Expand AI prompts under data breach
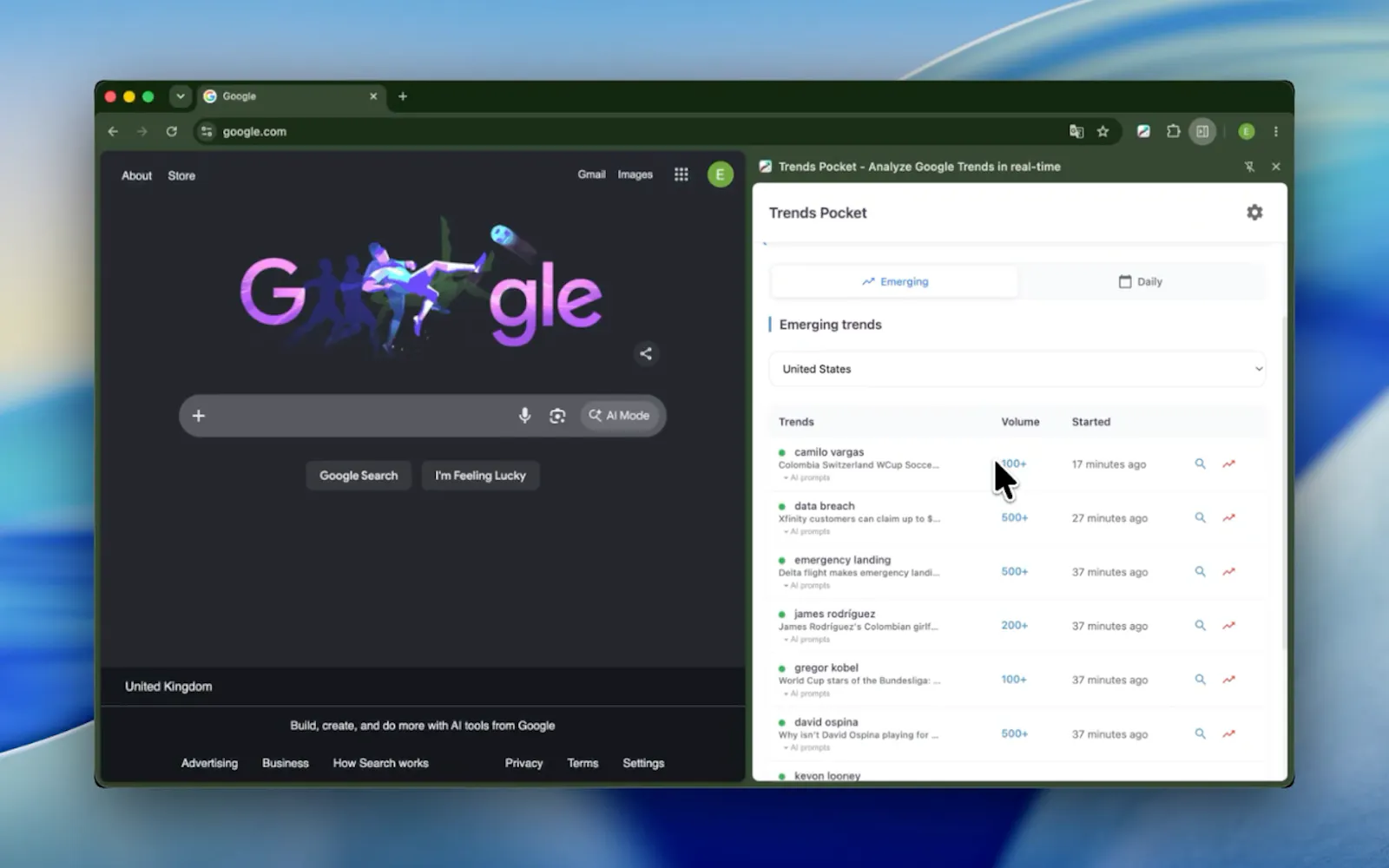Viewport: 1389px width, 868px height. [x=806, y=531]
